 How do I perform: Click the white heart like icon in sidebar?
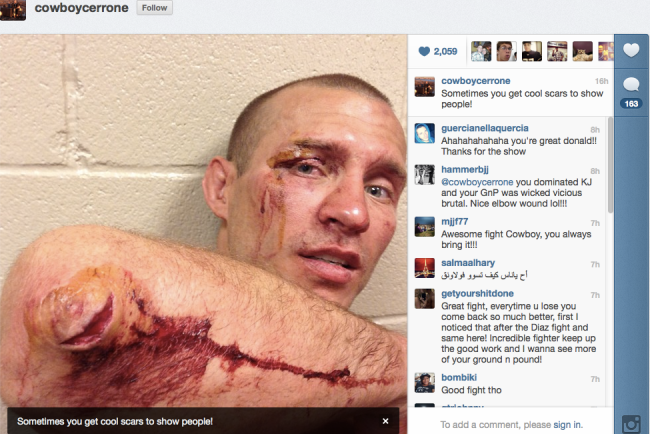[631, 51]
